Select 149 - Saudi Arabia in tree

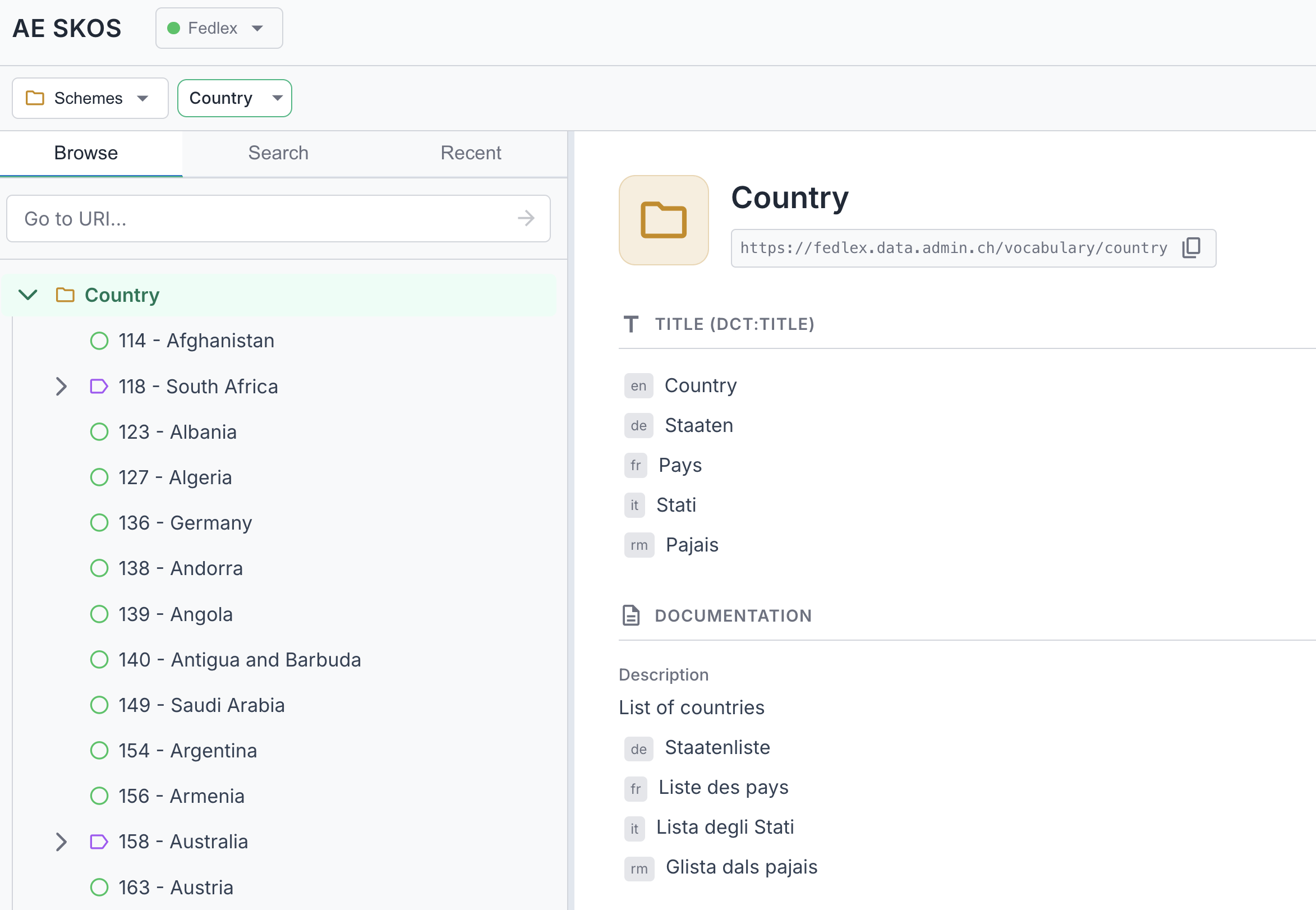click(201, 705)
